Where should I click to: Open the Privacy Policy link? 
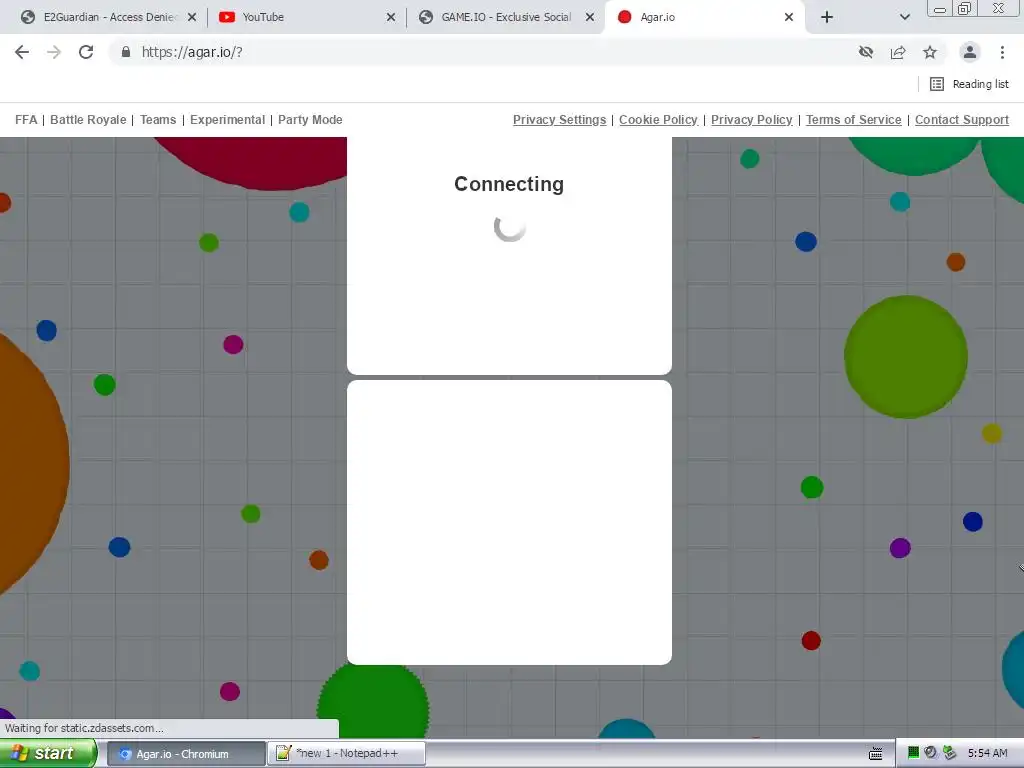[752, 120]
